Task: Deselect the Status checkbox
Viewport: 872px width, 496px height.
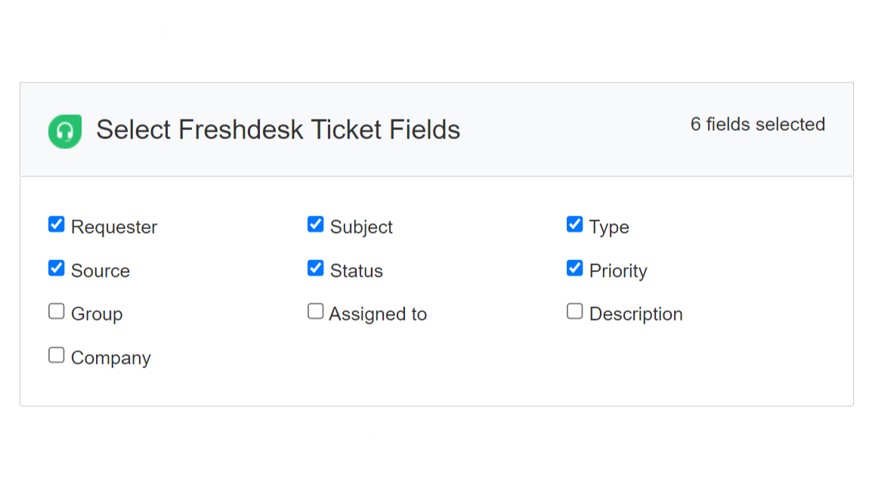Action: point(316,268)
